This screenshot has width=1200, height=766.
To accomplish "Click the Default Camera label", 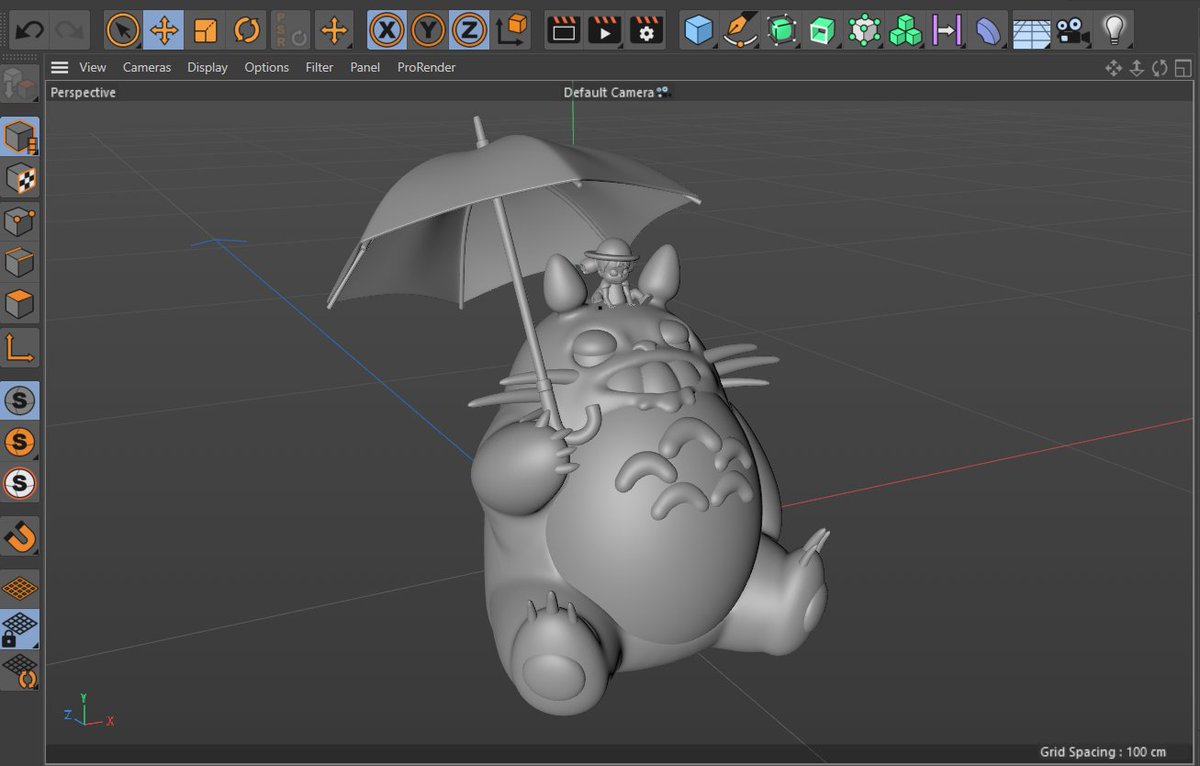I will click(608, 92).
